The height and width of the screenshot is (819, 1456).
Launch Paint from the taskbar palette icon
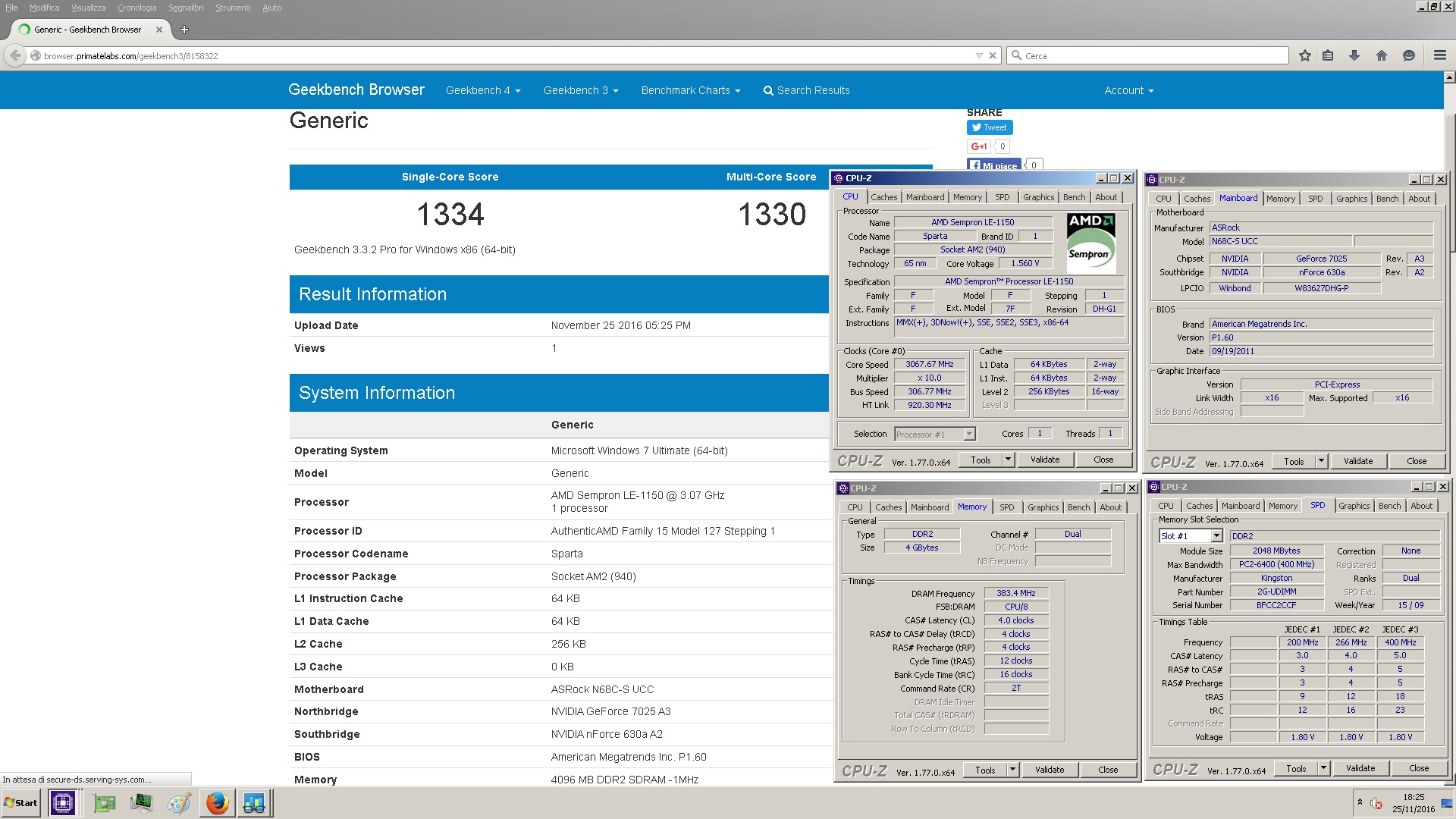(x=179, y=803)
